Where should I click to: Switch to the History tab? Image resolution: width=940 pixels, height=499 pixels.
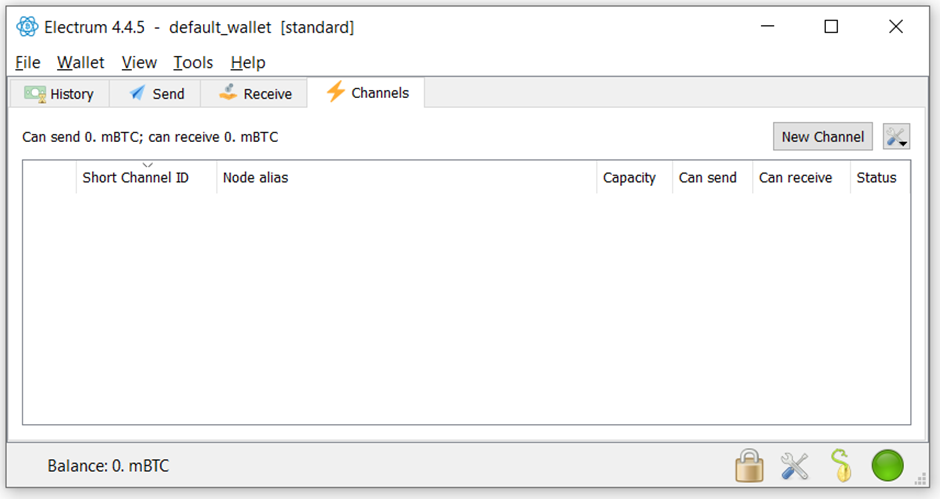tap(59, 94)
